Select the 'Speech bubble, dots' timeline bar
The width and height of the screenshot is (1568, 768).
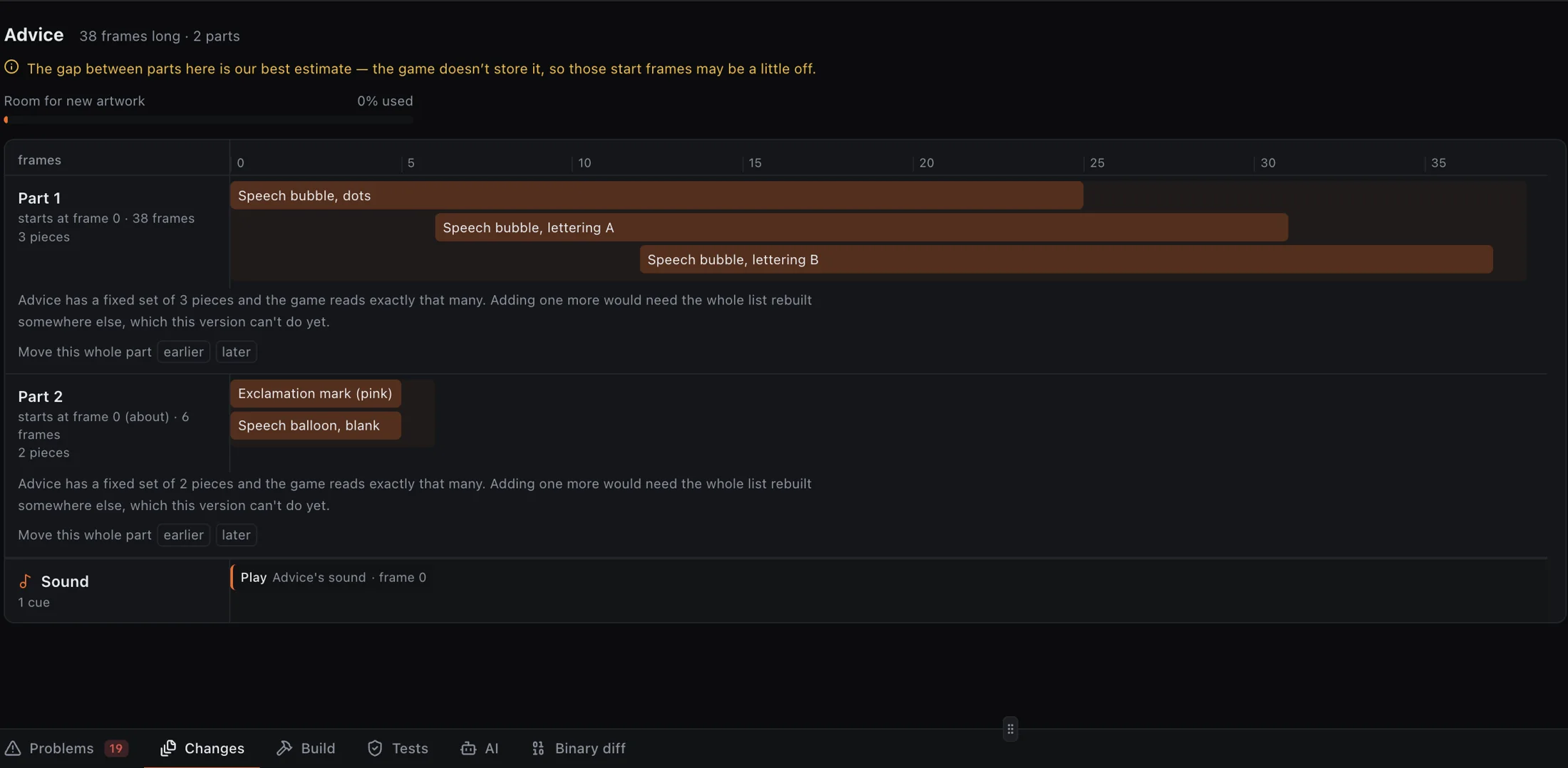(656, 195)
